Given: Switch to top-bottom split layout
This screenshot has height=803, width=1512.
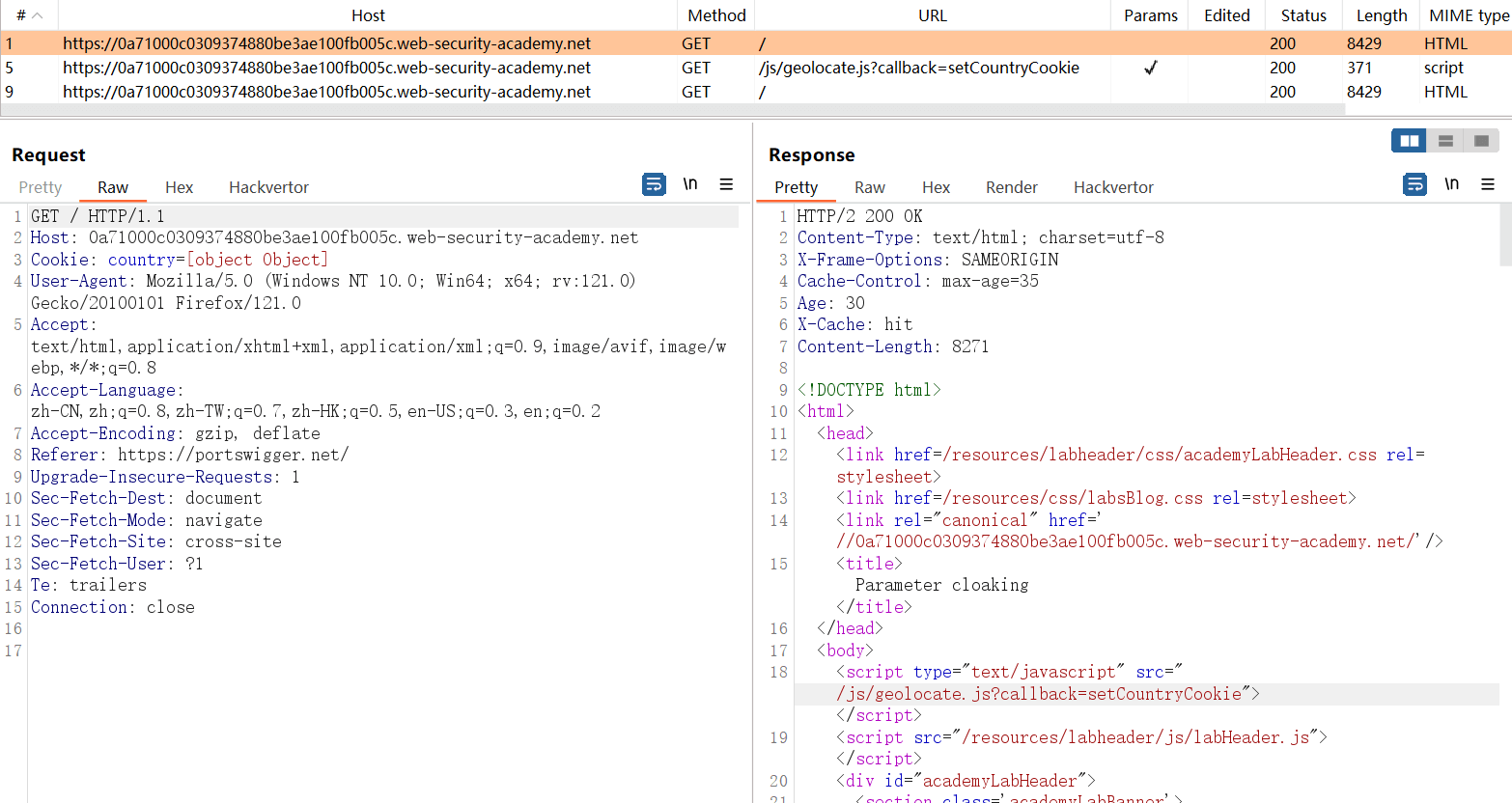Looking at the screenshot, I should pyautogui.click(x=1445, y=141).
